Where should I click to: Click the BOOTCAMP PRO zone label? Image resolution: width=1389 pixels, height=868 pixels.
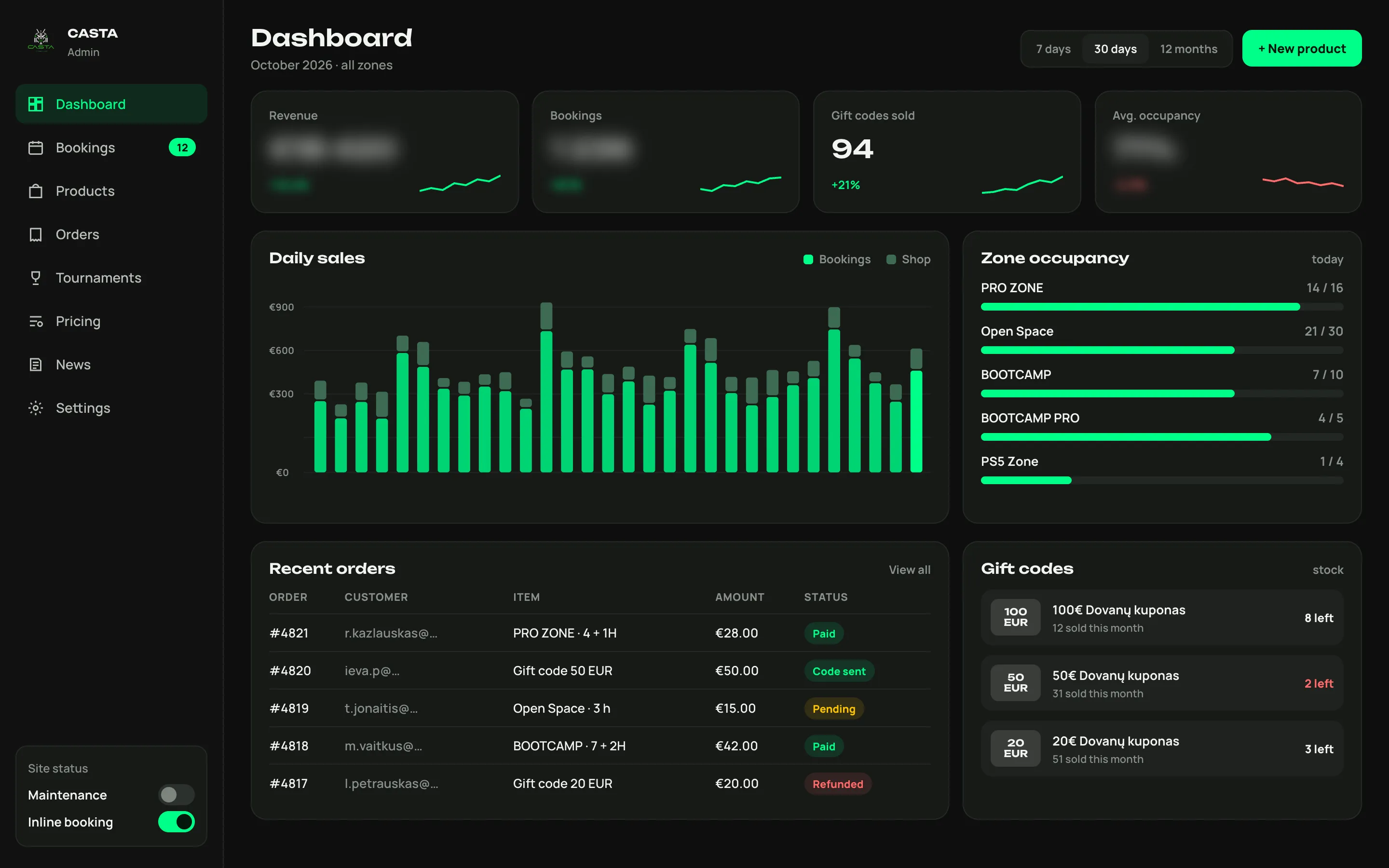(x=1030, y=418)
